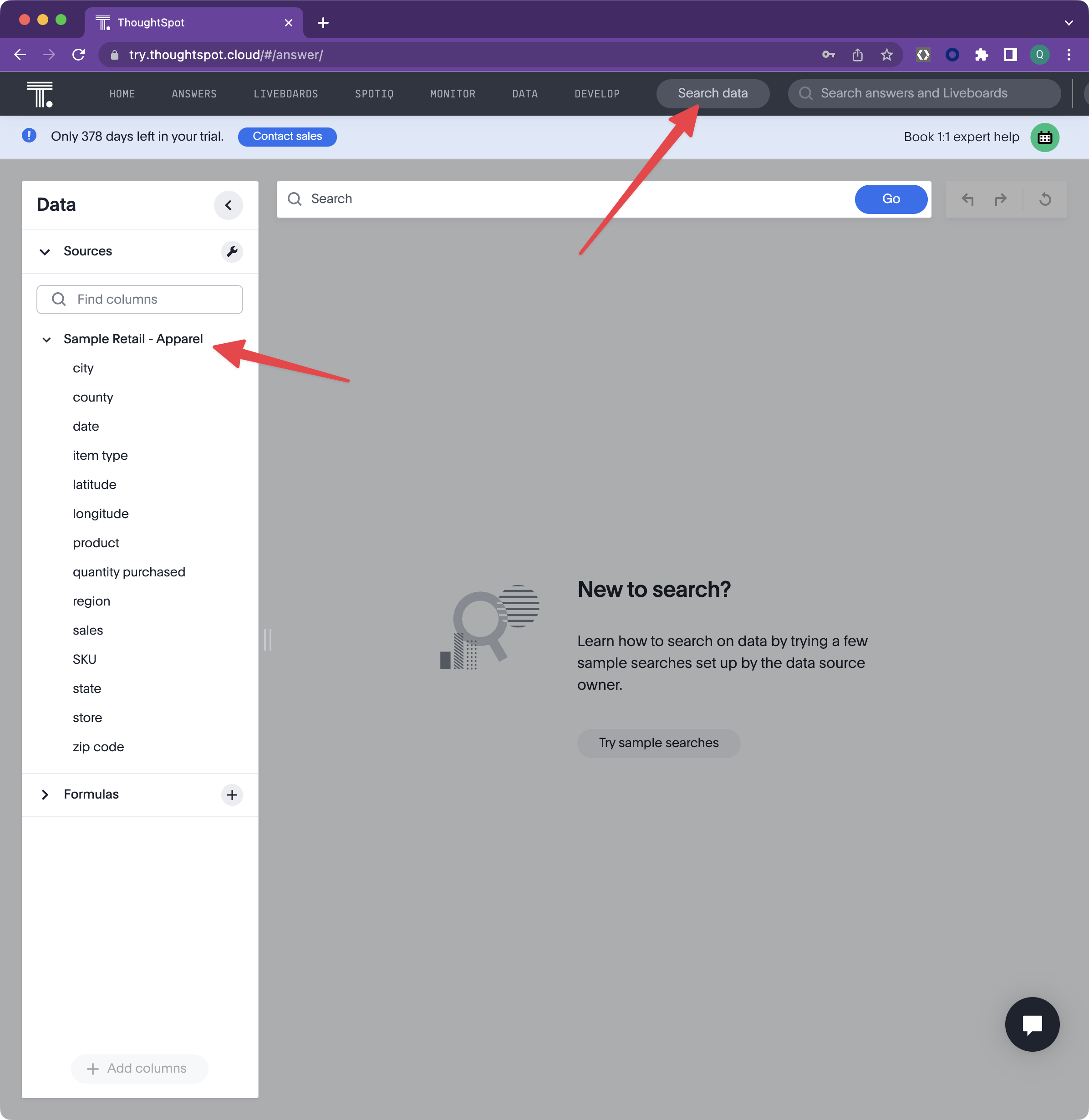1089x1120 pixels.
Task: Click the Add columns button
Action: click(x=139, y=1069)
